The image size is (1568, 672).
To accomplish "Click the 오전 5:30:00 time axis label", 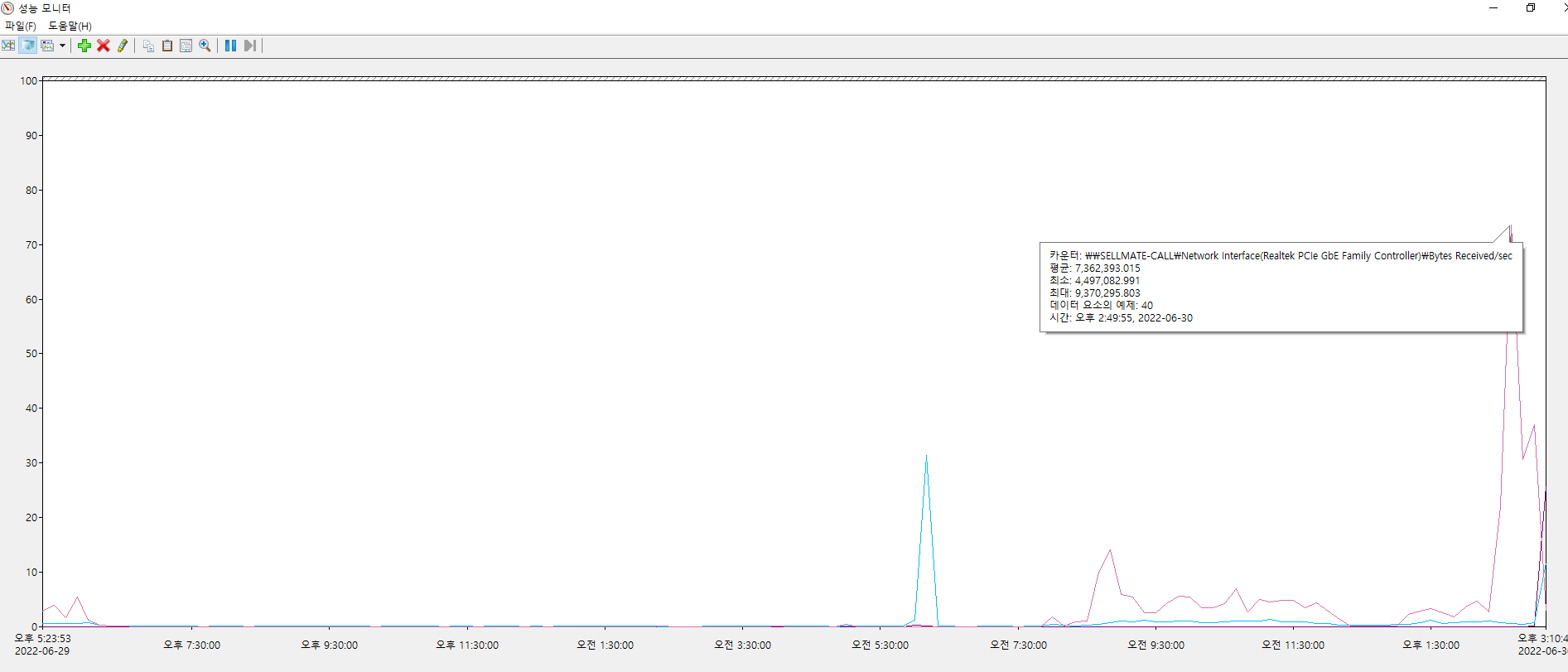I will (880, 645).
